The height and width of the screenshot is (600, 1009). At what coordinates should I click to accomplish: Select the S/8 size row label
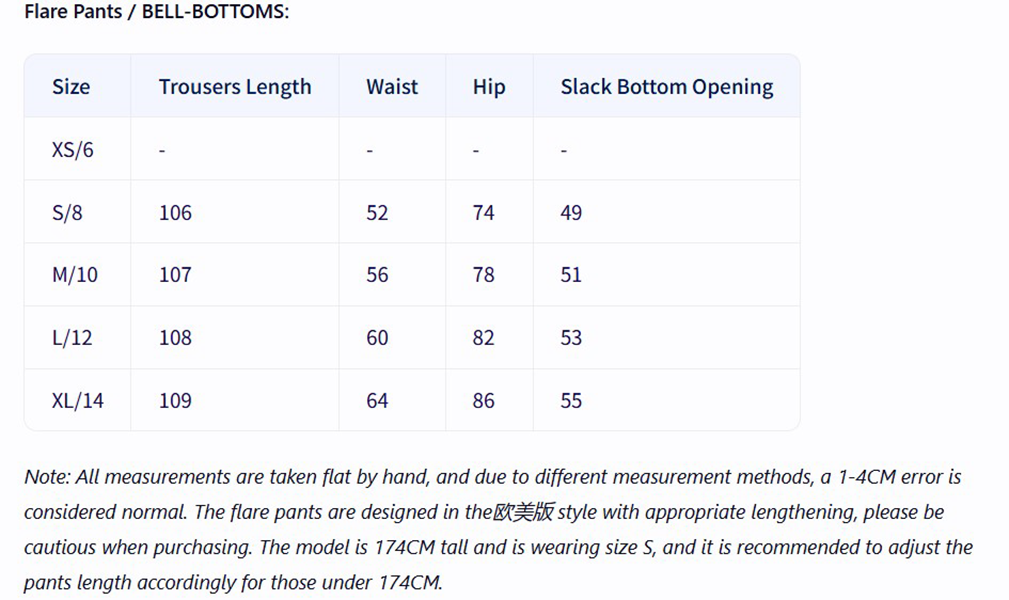[x=68, y=213]
